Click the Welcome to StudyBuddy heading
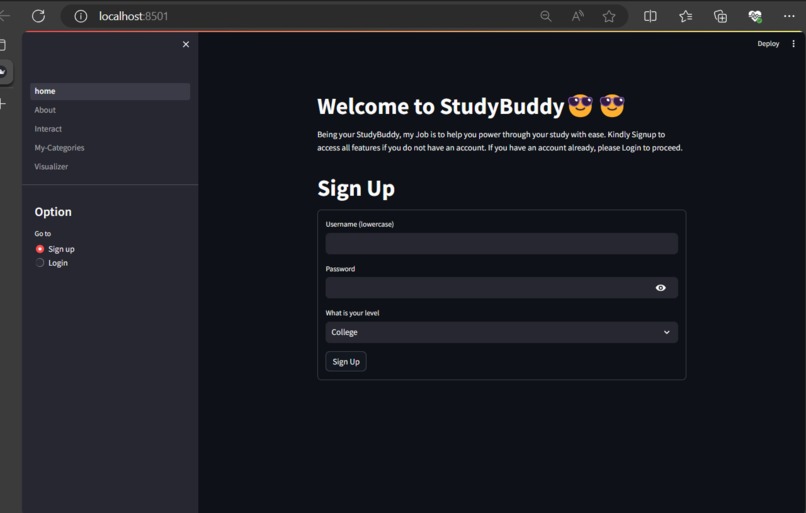 click(x=471, y=106)
